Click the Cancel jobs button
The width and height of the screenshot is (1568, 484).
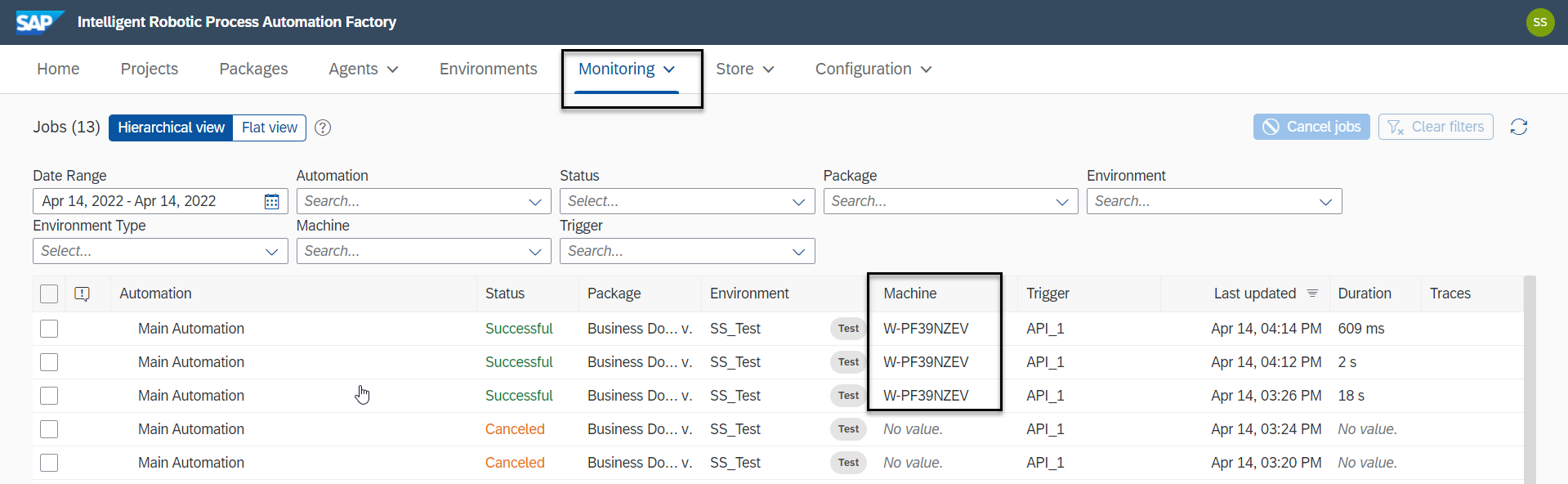click(x=1311, y=127)
